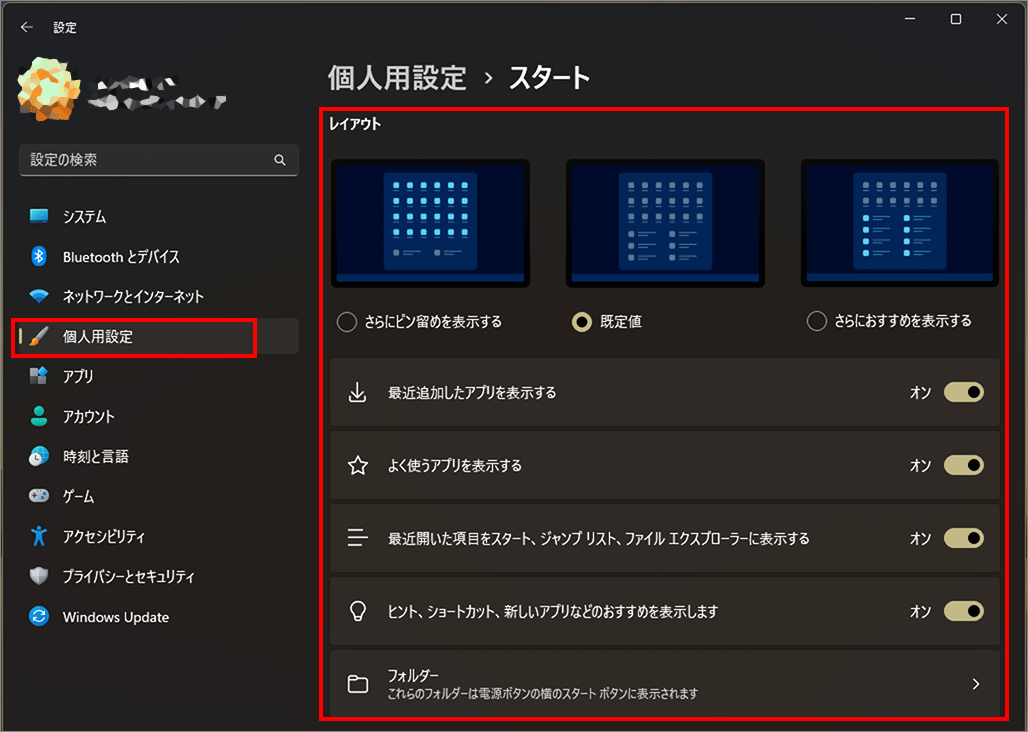Open Bluetooth とデバイス category

[x=159, y=256]
